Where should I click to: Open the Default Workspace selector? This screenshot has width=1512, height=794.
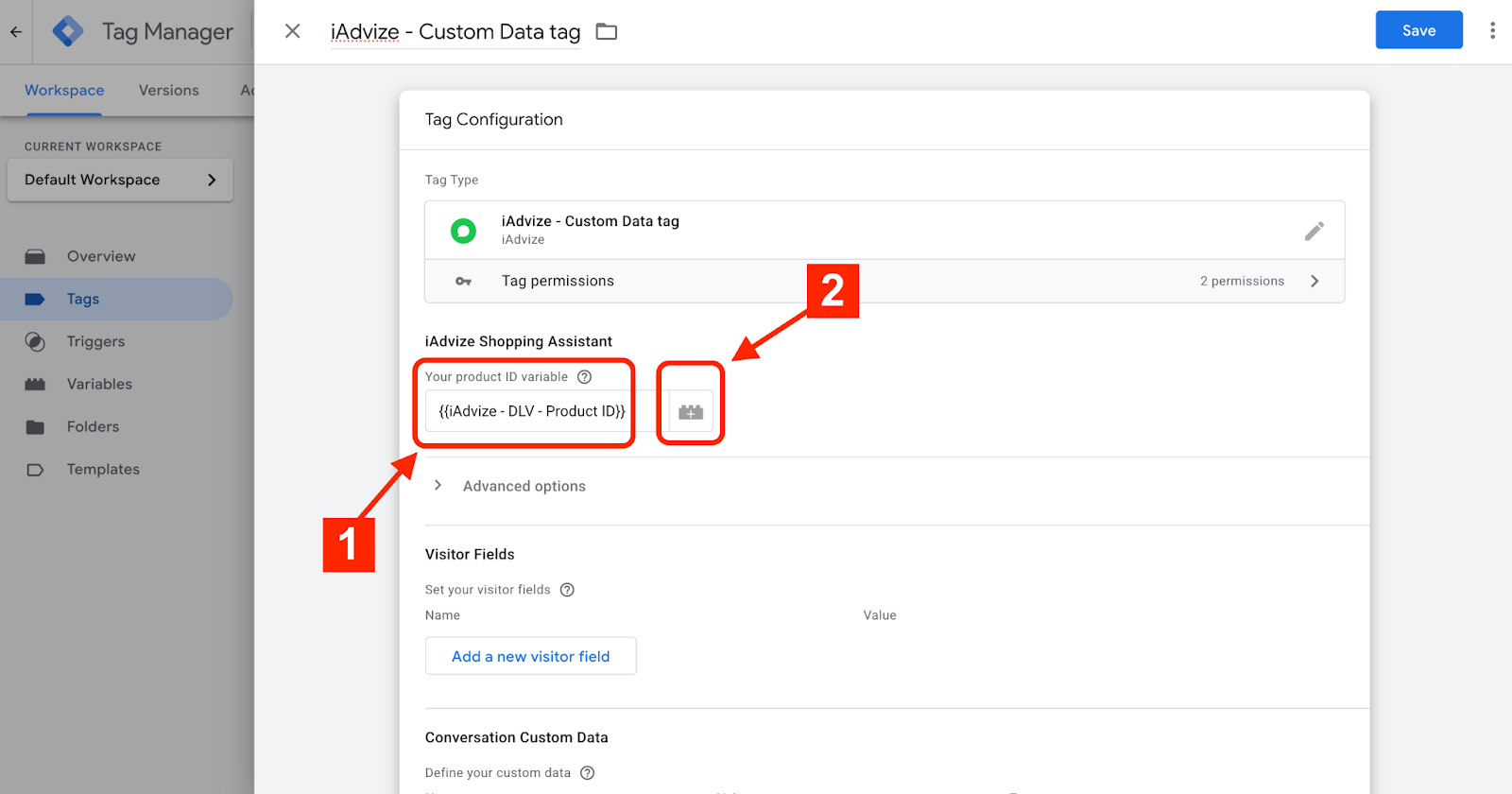click(x=120, y=180)
